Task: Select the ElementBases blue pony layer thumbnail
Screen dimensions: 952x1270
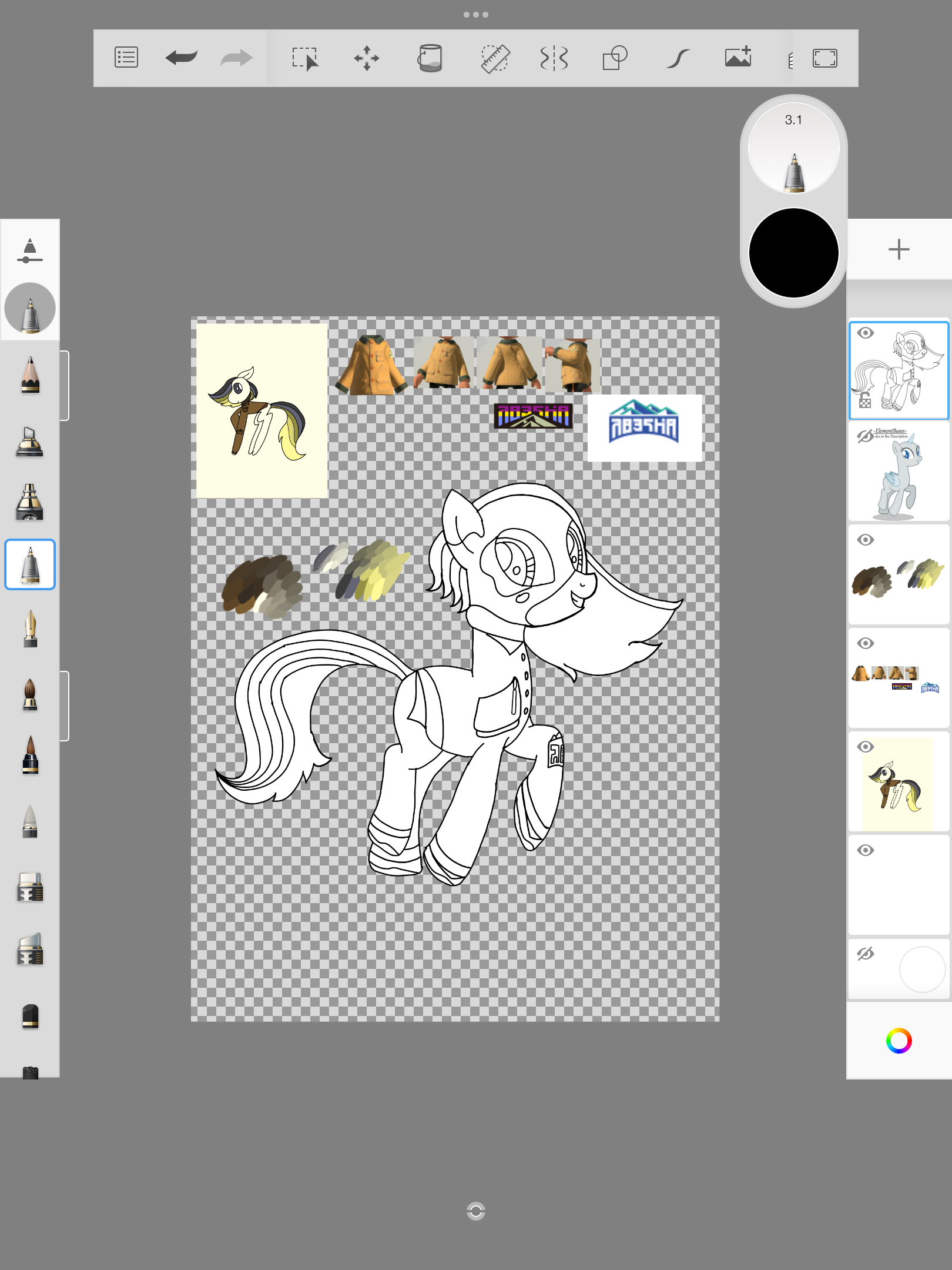Action: pyautogui.click(x=899, y=472)
